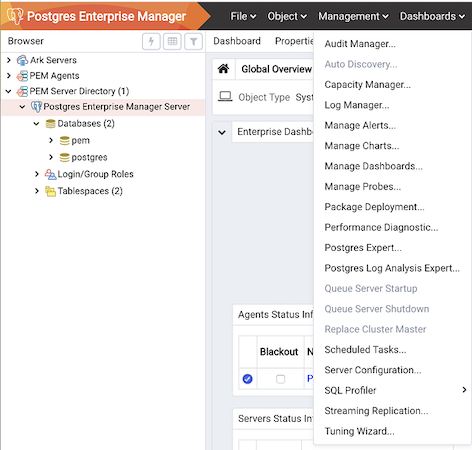Open the Dashboards dropdown menu

pos(432,16)
